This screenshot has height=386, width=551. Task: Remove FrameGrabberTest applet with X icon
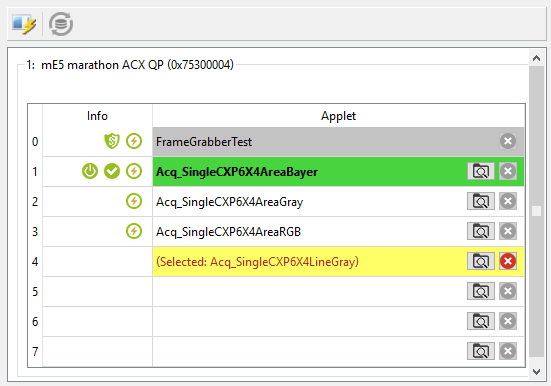[x=508, y=141]
